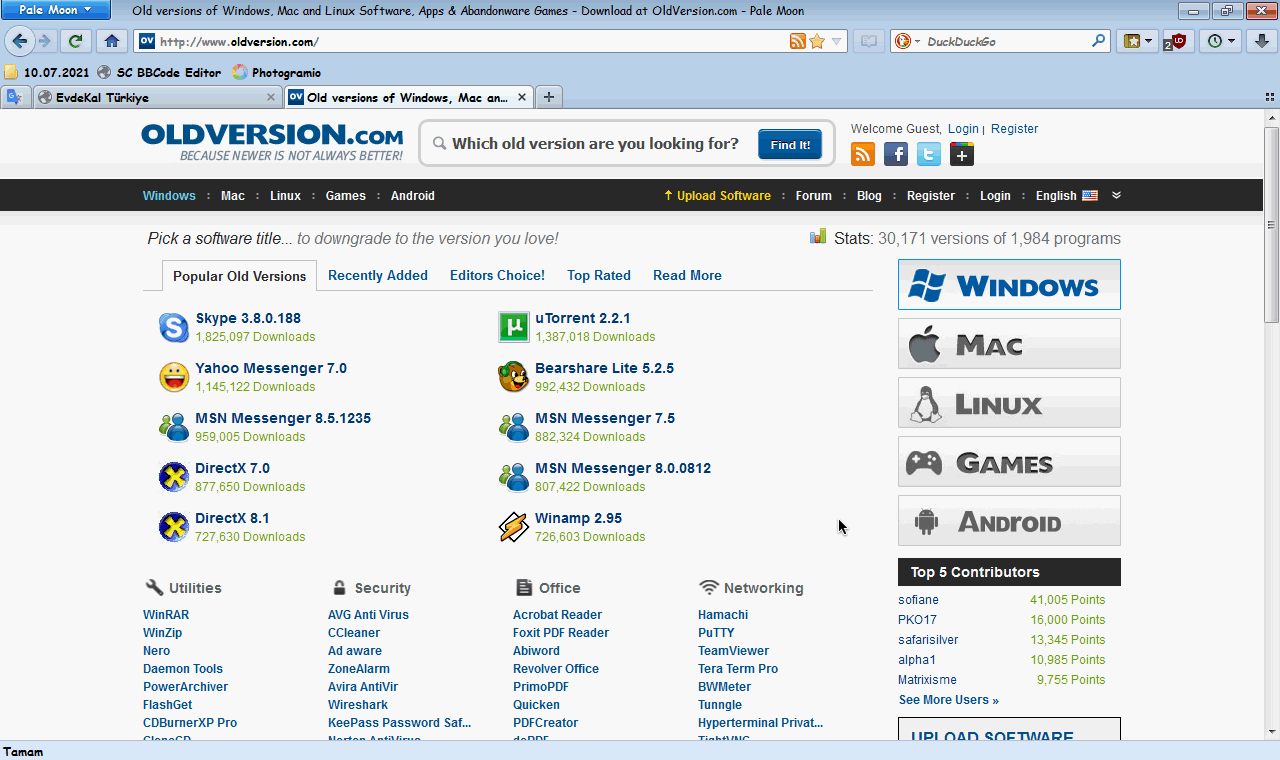Click the translate pinned tab icon
1280x760 pixels.
(15, 97)
